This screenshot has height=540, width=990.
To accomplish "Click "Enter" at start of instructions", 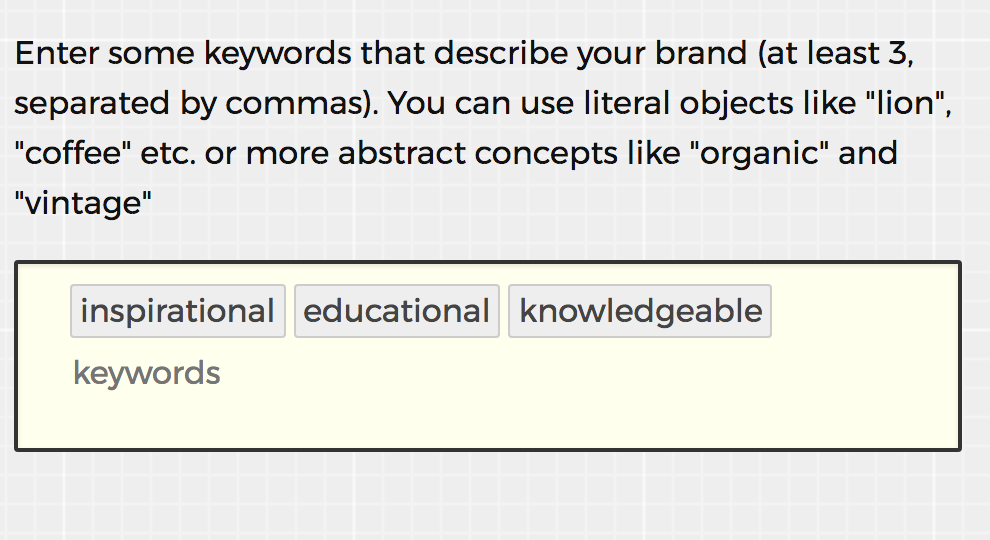I will (x=57, y=53).
